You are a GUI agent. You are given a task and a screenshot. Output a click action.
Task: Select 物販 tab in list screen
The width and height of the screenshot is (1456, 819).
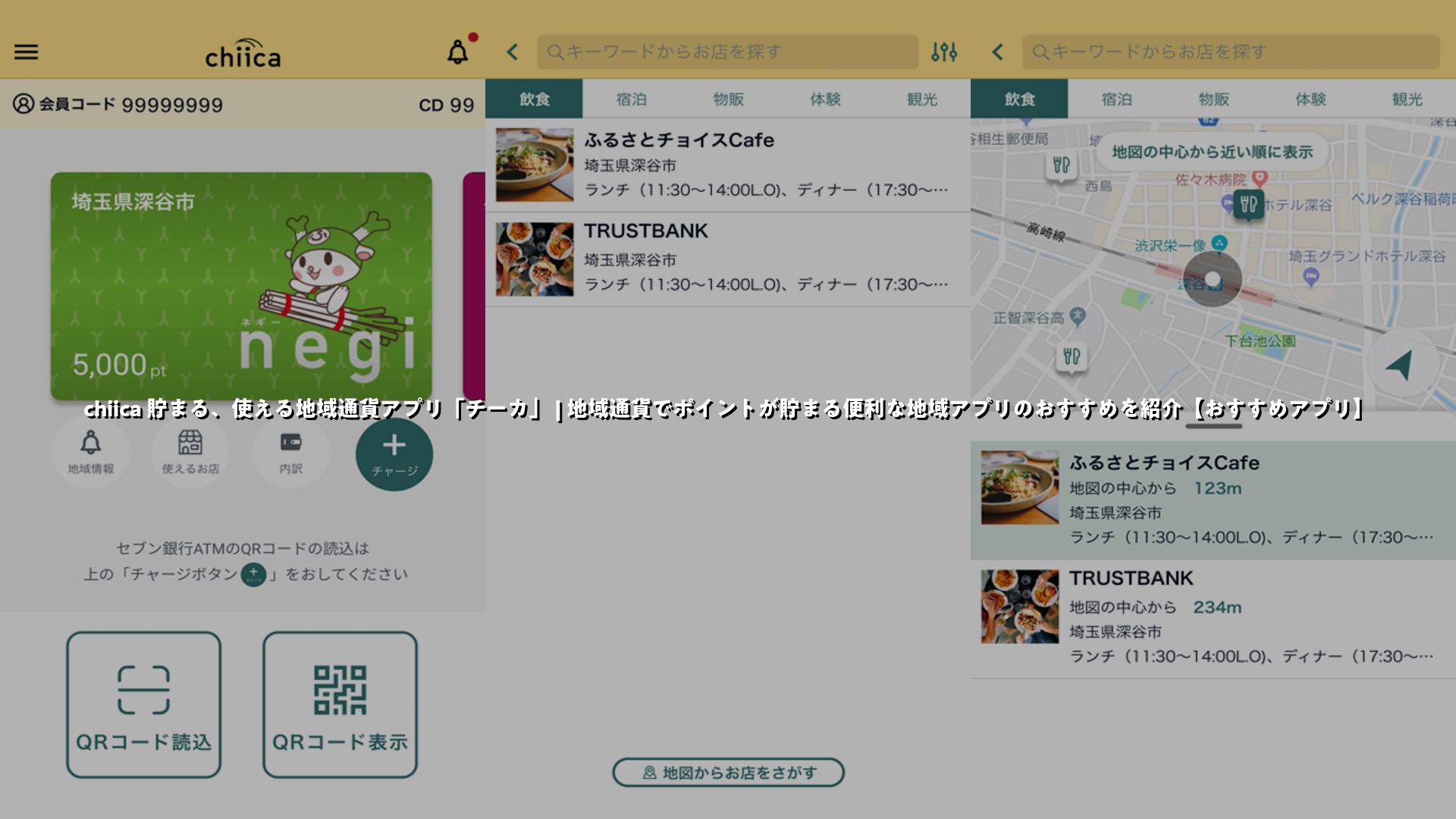(x=728, y=99)
